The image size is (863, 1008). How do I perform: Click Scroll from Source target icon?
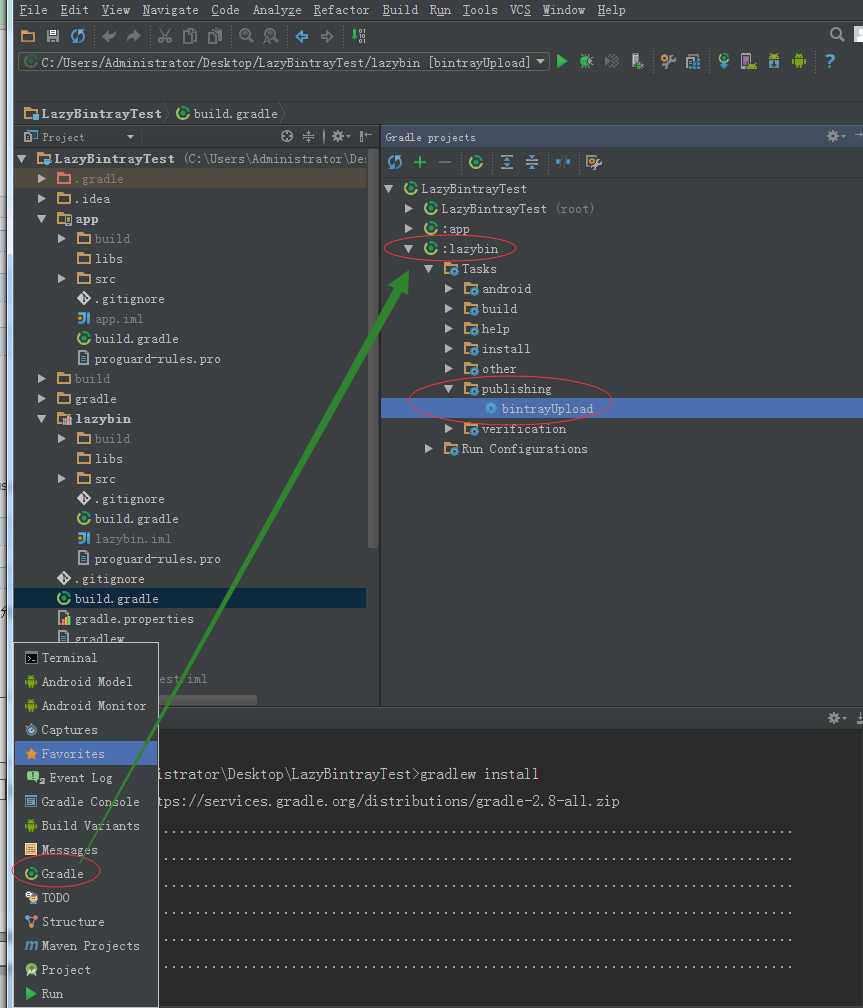point(287,136)
